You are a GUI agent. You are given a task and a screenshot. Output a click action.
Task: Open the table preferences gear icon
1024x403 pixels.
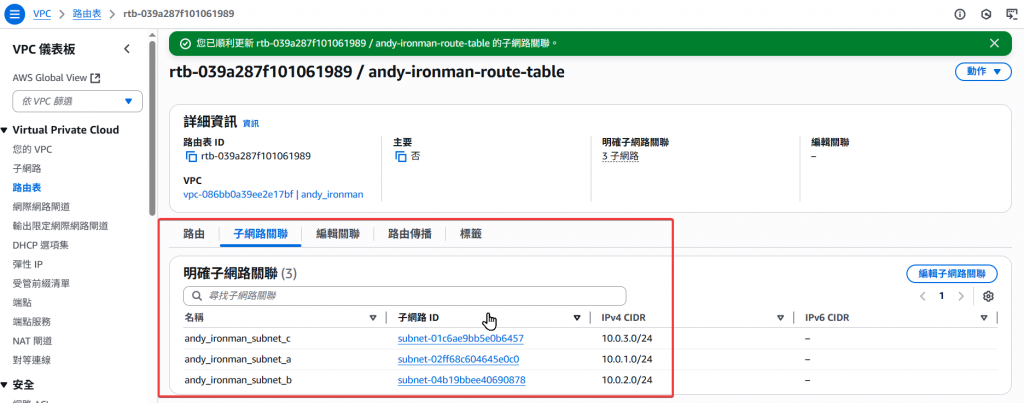pos(988,296)
